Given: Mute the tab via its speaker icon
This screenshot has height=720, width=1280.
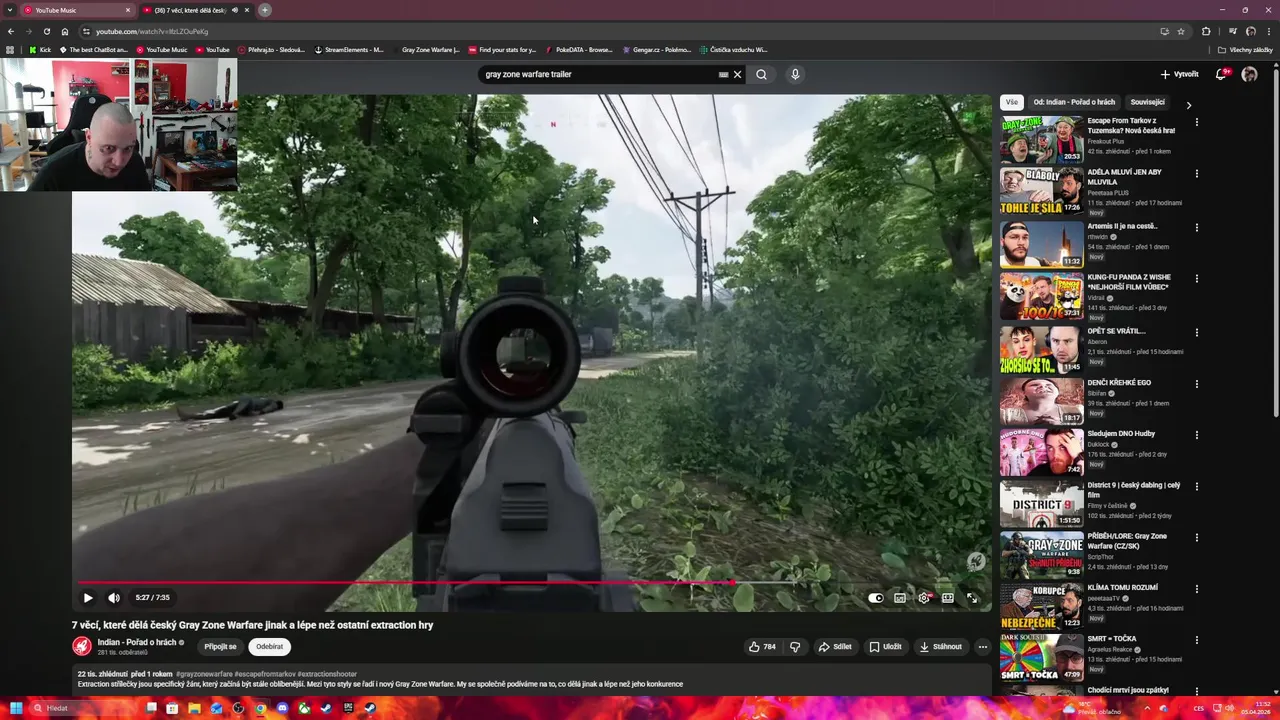Looking at the screenshot, I should tap(235, 10).
